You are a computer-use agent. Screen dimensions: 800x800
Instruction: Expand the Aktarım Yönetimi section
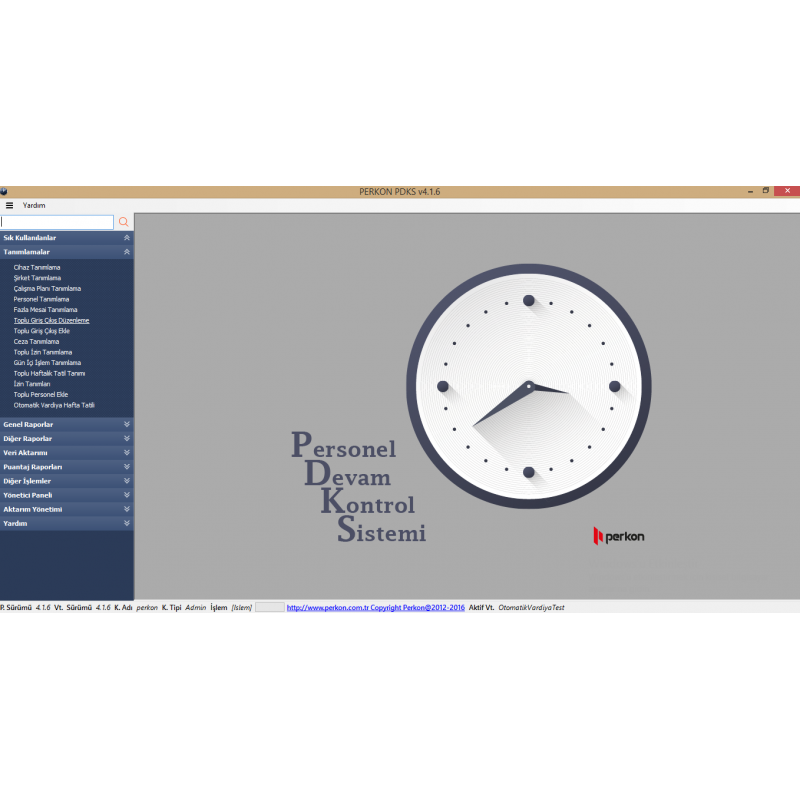pos(67,509)
